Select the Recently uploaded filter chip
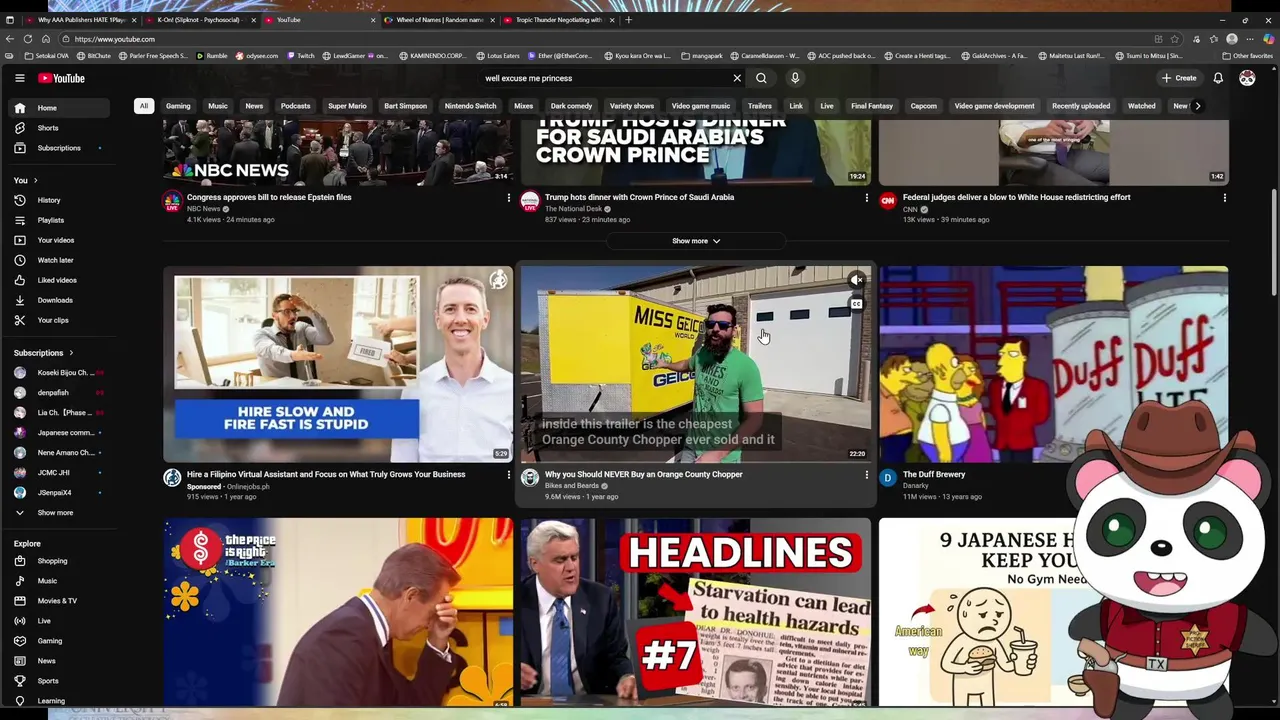This screenshot has height=720, width=1280. pyautogui.click(x=1081, y=106)
